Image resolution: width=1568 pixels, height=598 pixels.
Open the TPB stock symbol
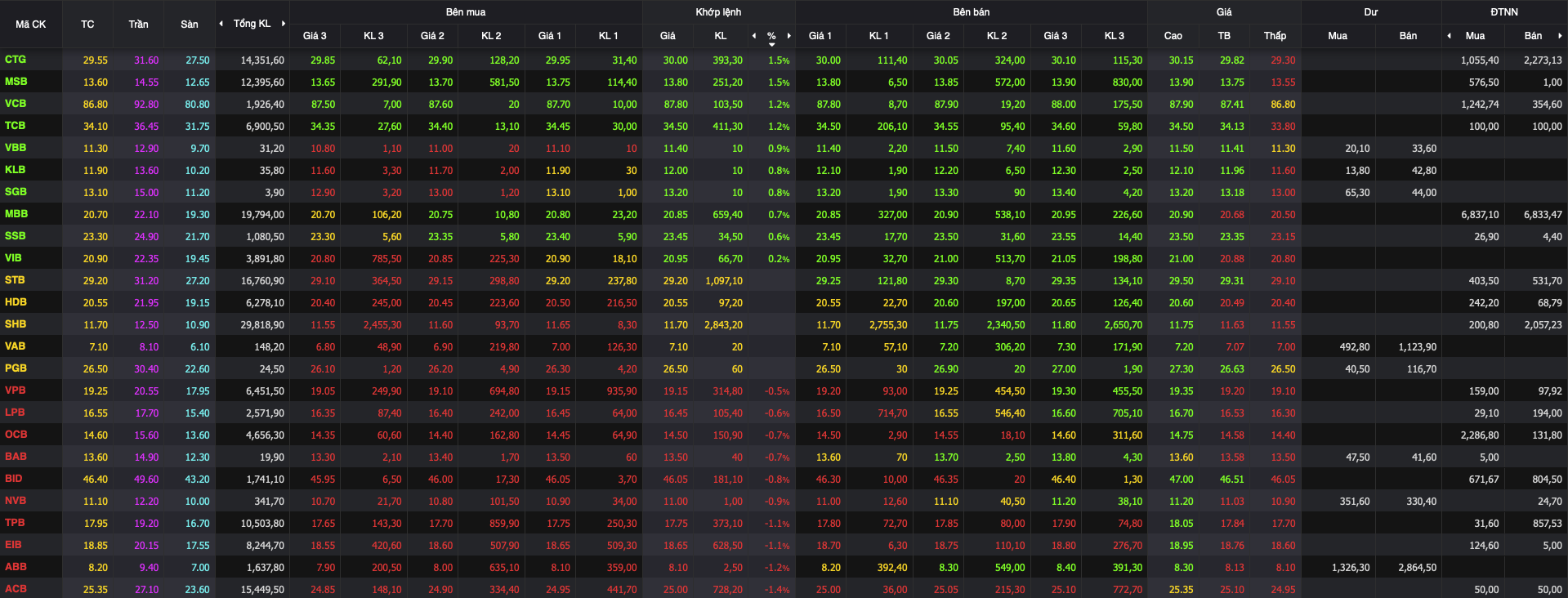(15, 523)
